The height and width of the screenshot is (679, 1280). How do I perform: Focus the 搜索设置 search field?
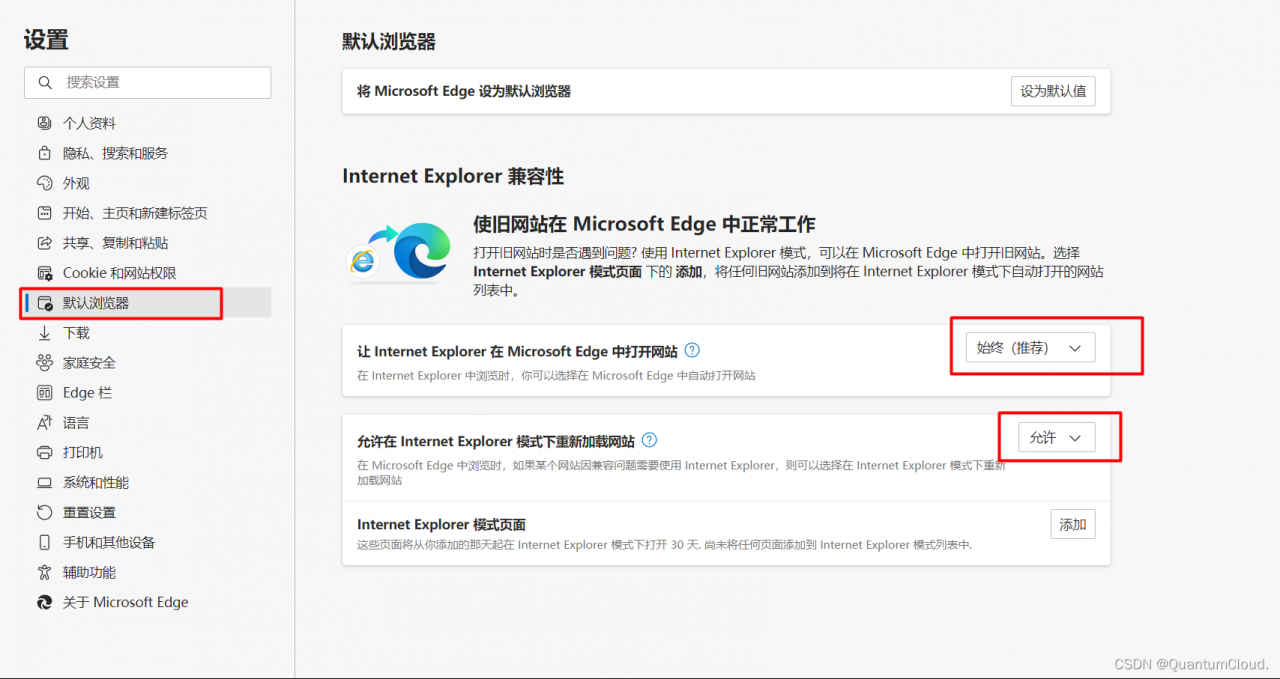coord(147,83)
